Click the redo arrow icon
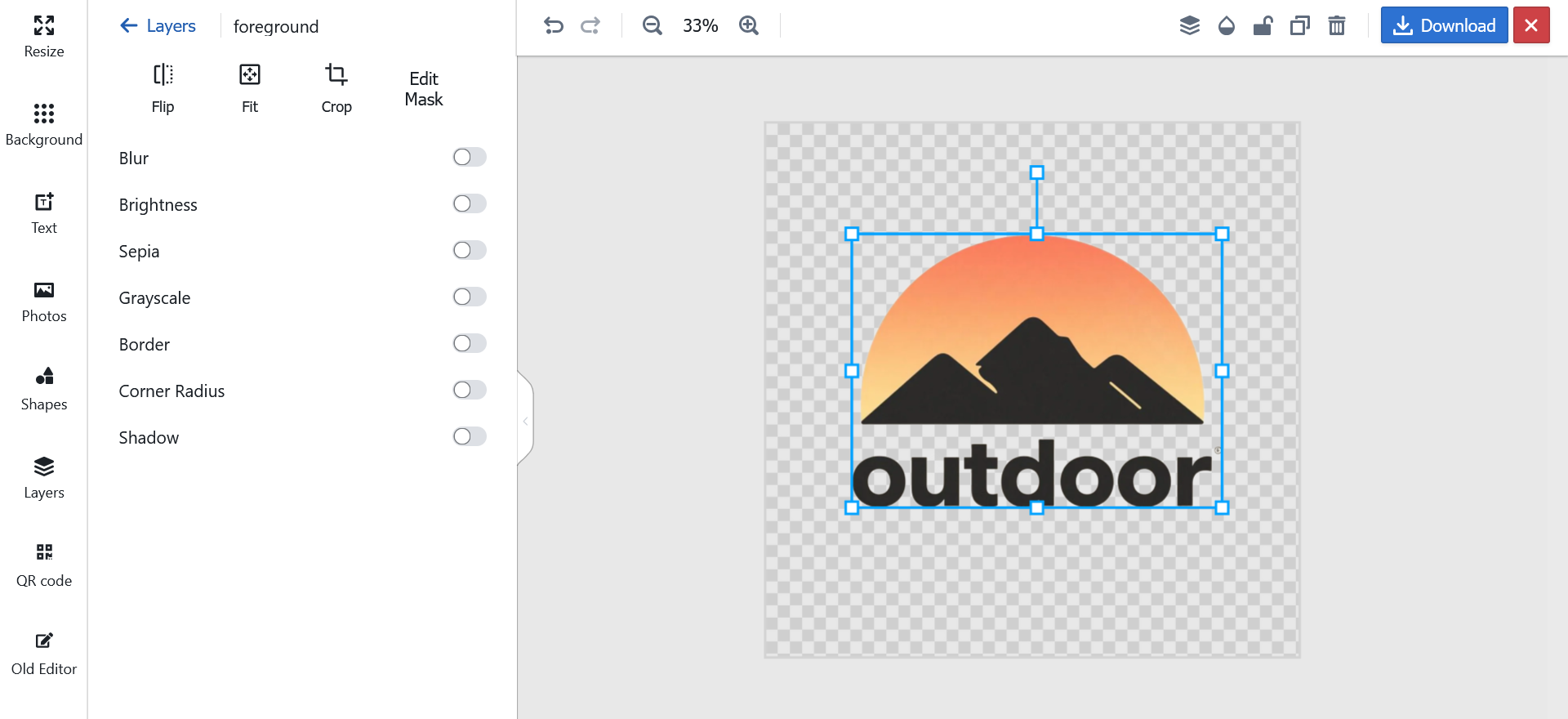This screenshot has width=1568, height=719. [x=590, y=26]
